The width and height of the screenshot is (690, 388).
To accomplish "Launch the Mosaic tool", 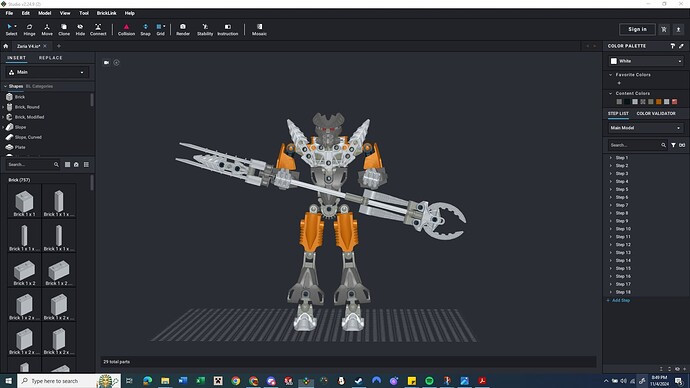I will point(259,29).
